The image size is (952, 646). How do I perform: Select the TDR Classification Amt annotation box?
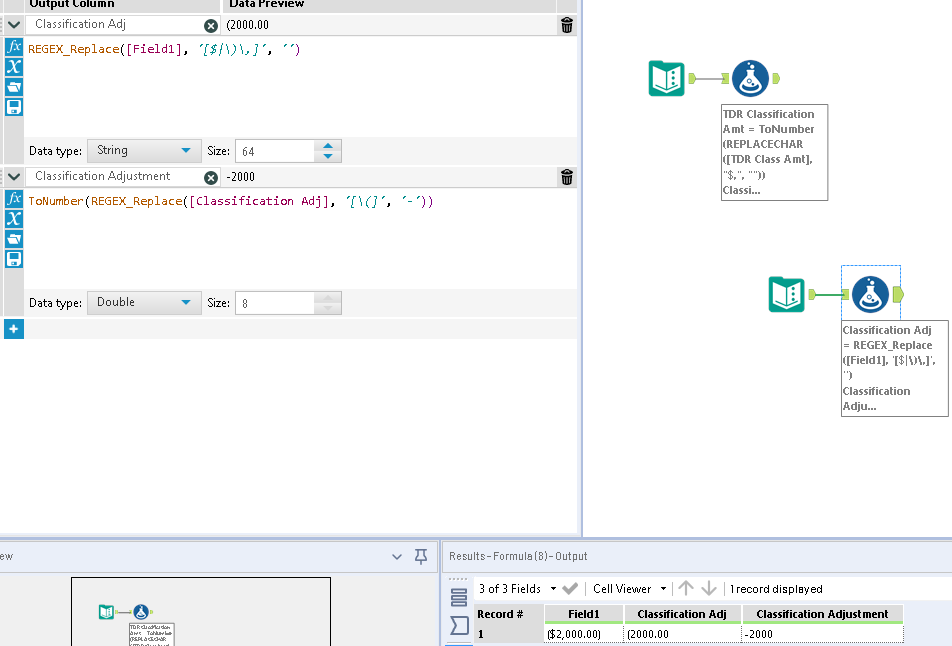click(774, 152)
